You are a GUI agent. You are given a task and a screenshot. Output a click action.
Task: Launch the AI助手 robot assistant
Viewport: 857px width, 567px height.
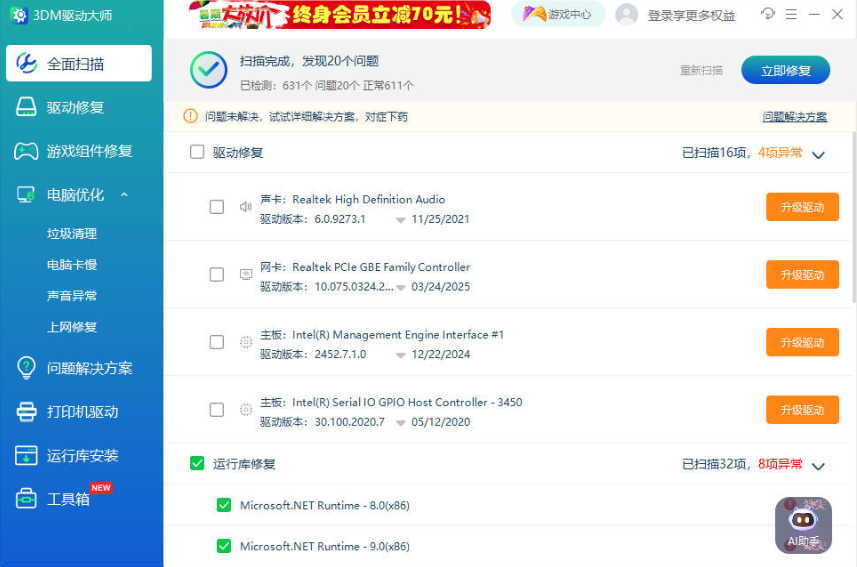(803, 525)
